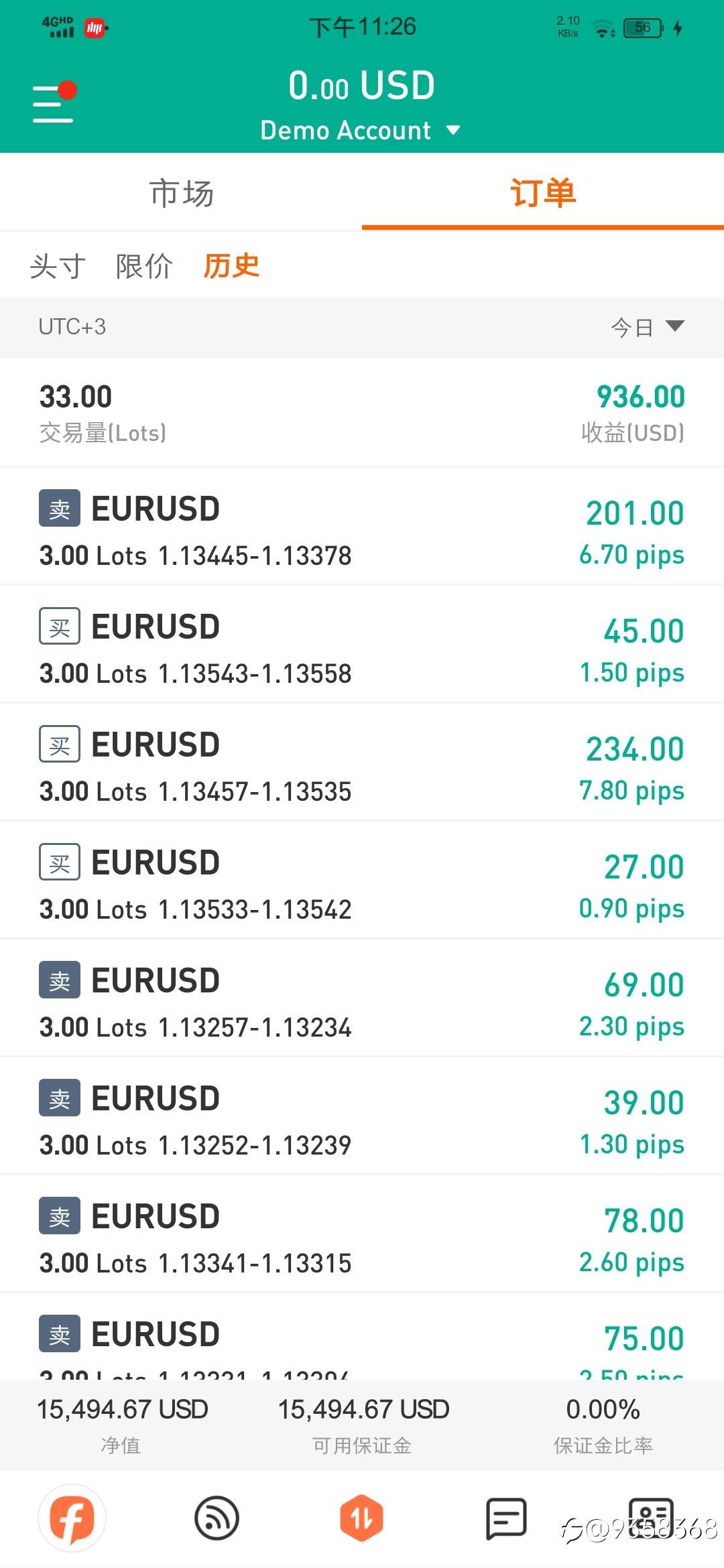Open the EURUSD trade priced 1.13257-1.13234

pyautogui.click(x=362, y=998)
